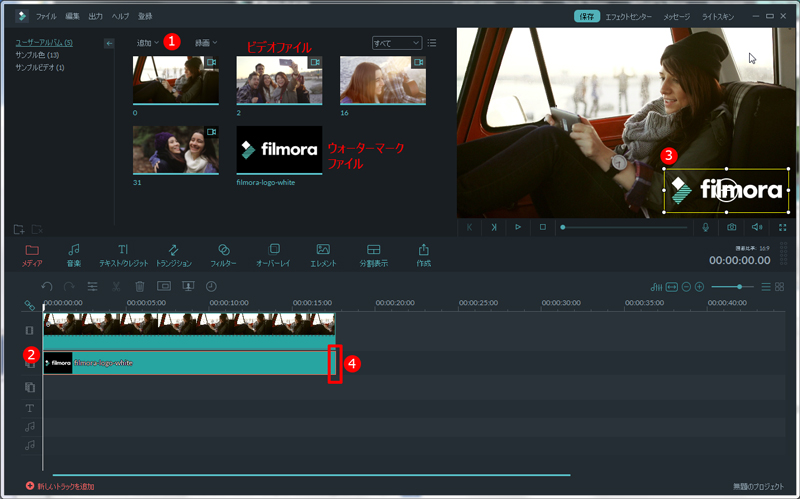Viewport: 800px width, 499px height.
Task: Play the preview video
Action: [x=518, y=228]
